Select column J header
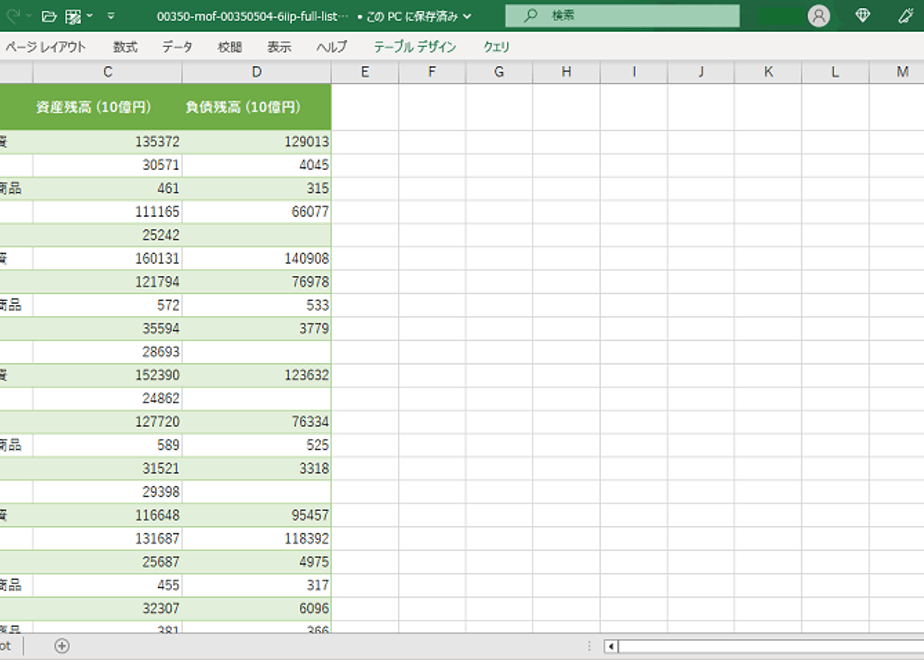Viewport: 924px width, 660px height. (701, 72)
